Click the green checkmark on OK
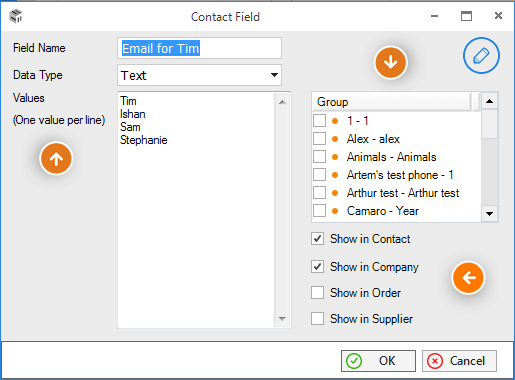Screen dimensions: 515x380 (x=354, y=361)
